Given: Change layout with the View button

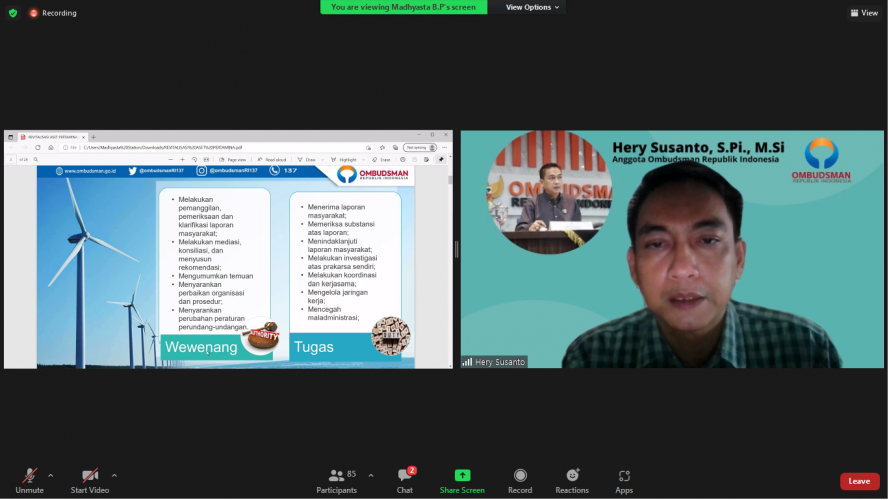Looking at the screenshot, I should [x=863, y=13].
